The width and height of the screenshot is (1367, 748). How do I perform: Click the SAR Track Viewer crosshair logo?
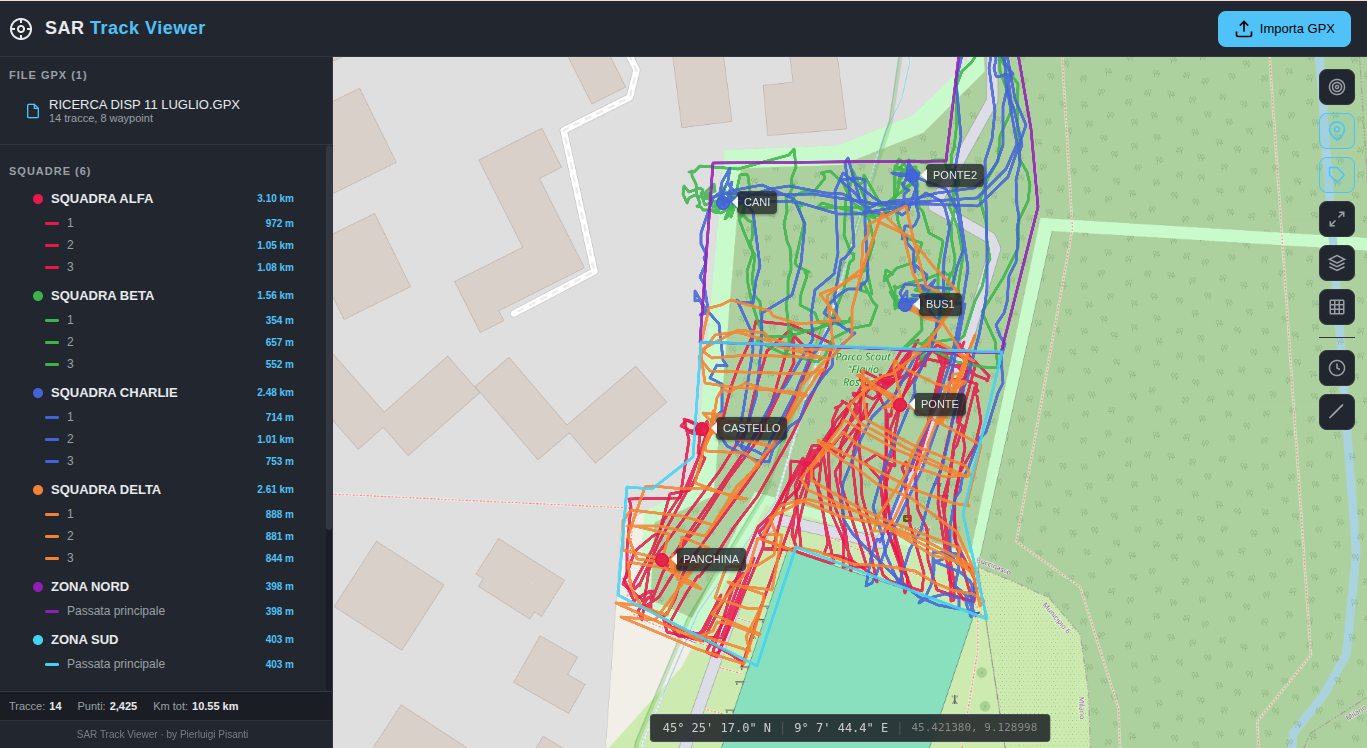click(x=21, y=28)
